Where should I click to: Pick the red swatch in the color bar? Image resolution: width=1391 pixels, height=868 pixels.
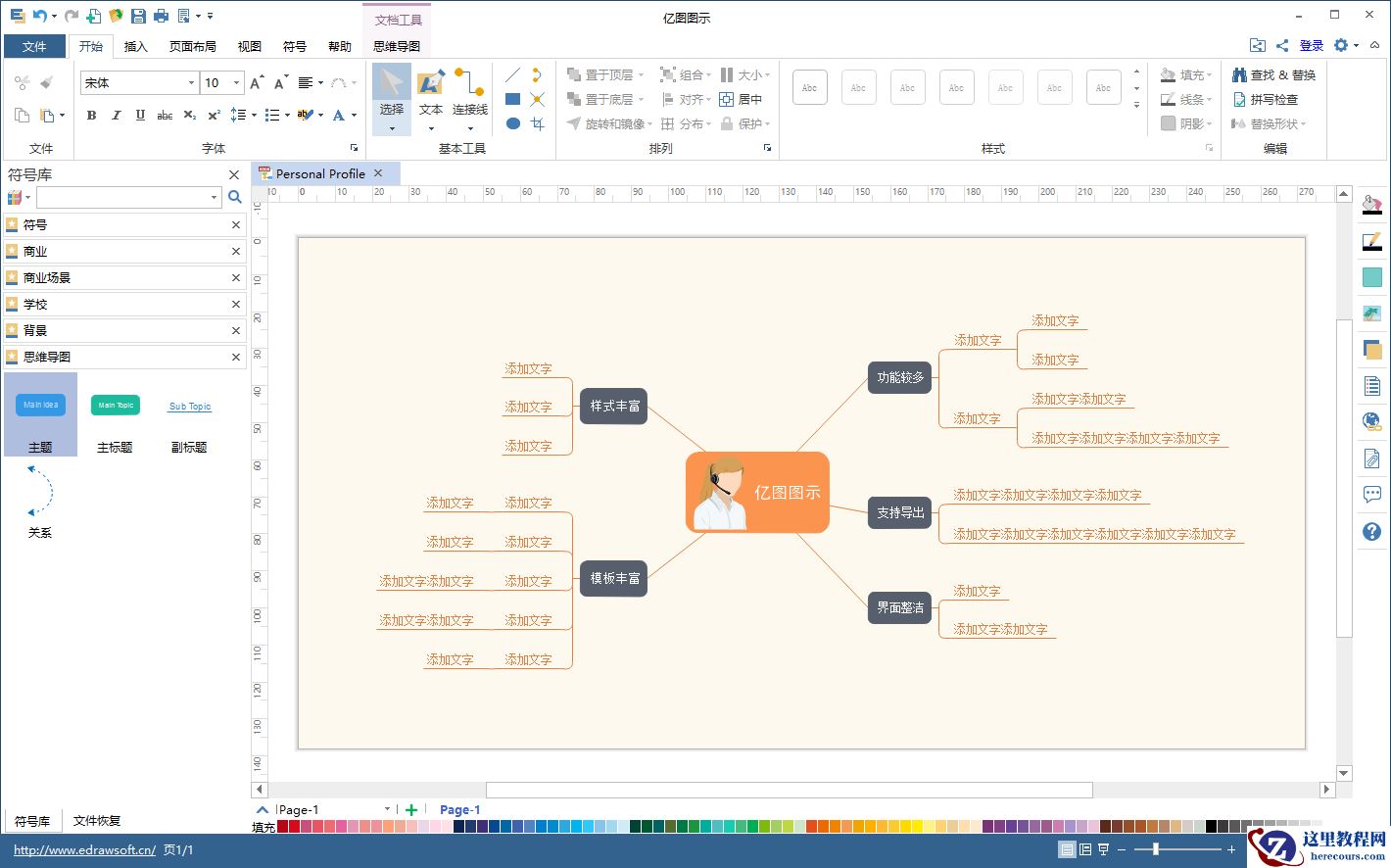pos(295,827)
